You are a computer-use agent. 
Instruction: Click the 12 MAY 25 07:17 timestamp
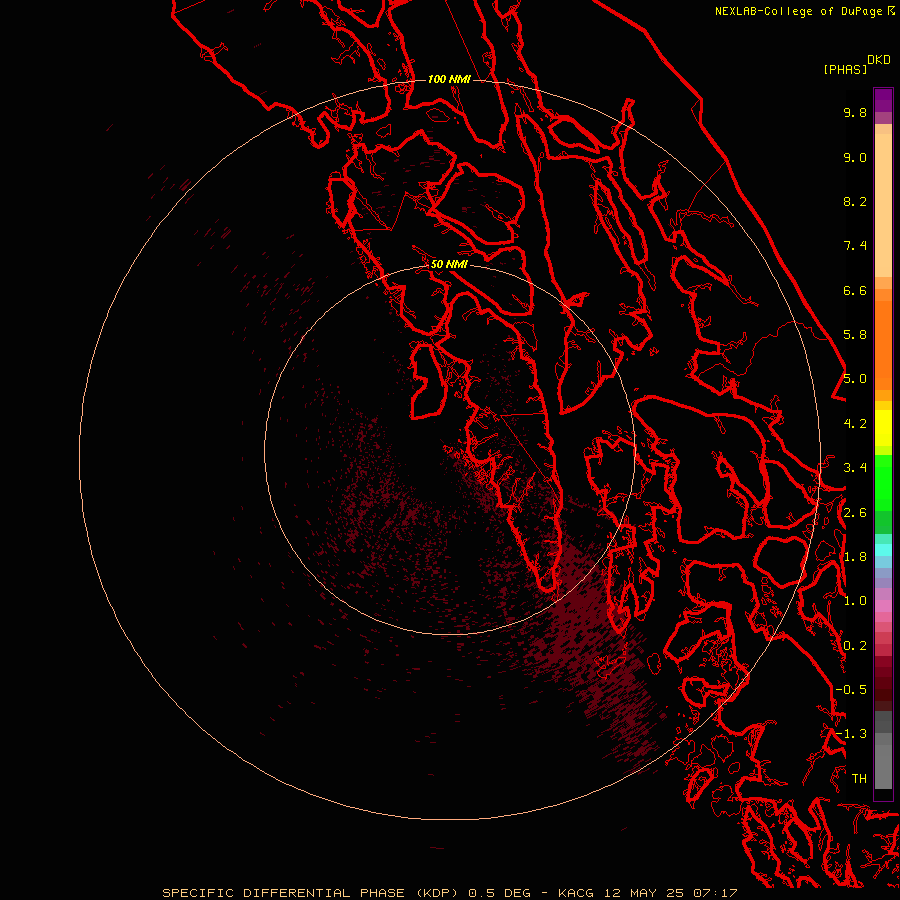[x=670, y=893]
